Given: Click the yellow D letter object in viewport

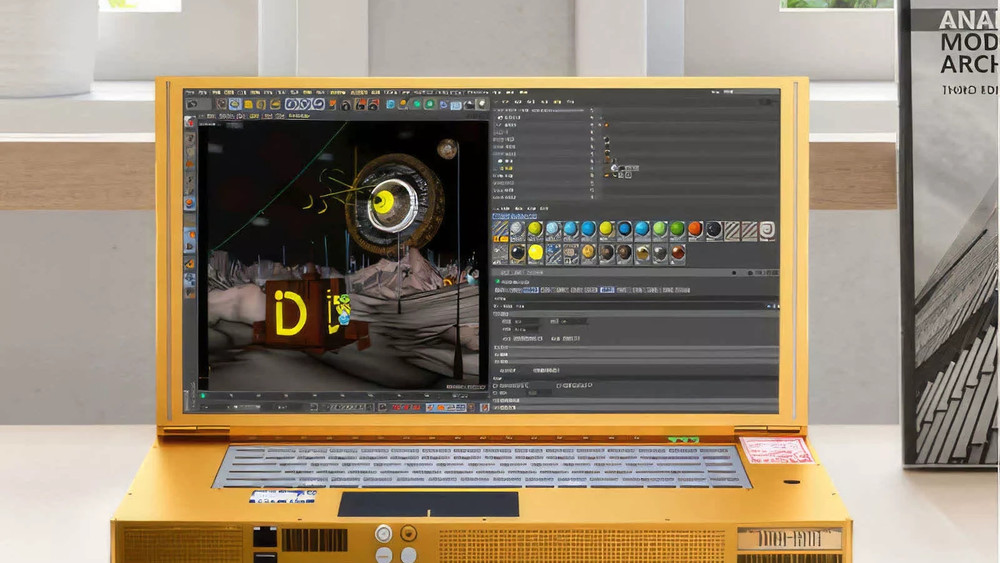Looking at the screenshot, I should click(x=290, y=313).
